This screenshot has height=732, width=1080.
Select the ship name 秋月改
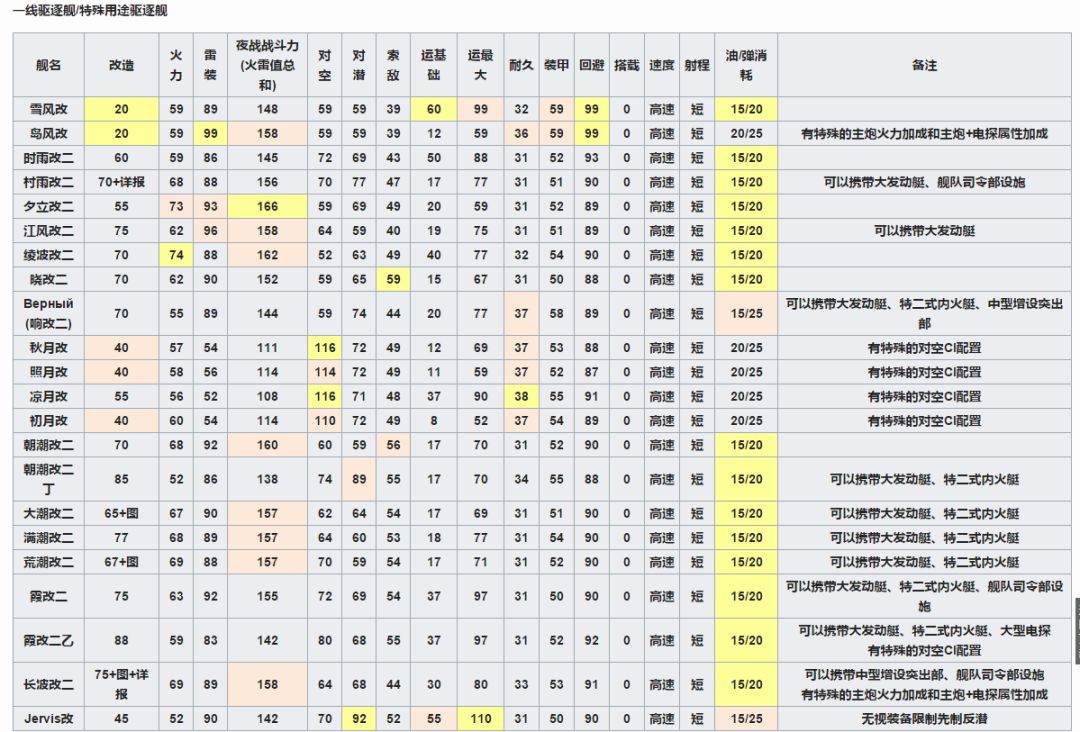coord(48,348)
